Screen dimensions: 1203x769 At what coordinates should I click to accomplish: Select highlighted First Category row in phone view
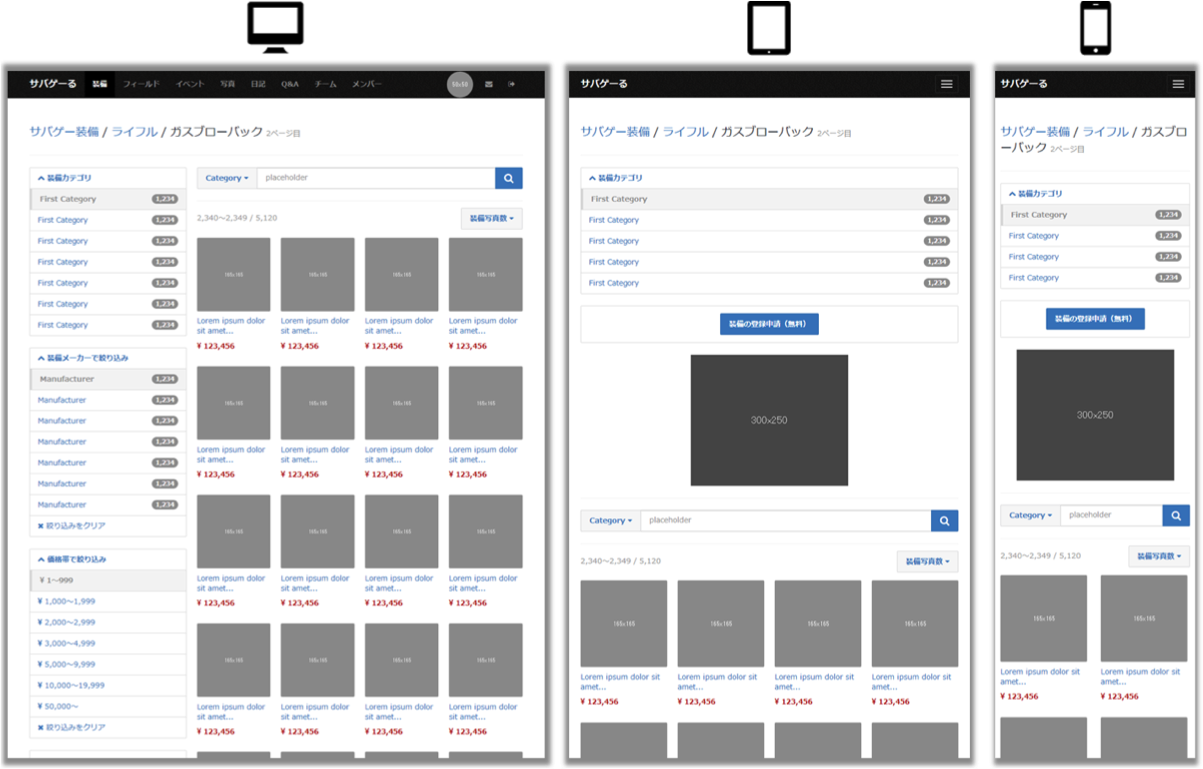coord(1095,215)
